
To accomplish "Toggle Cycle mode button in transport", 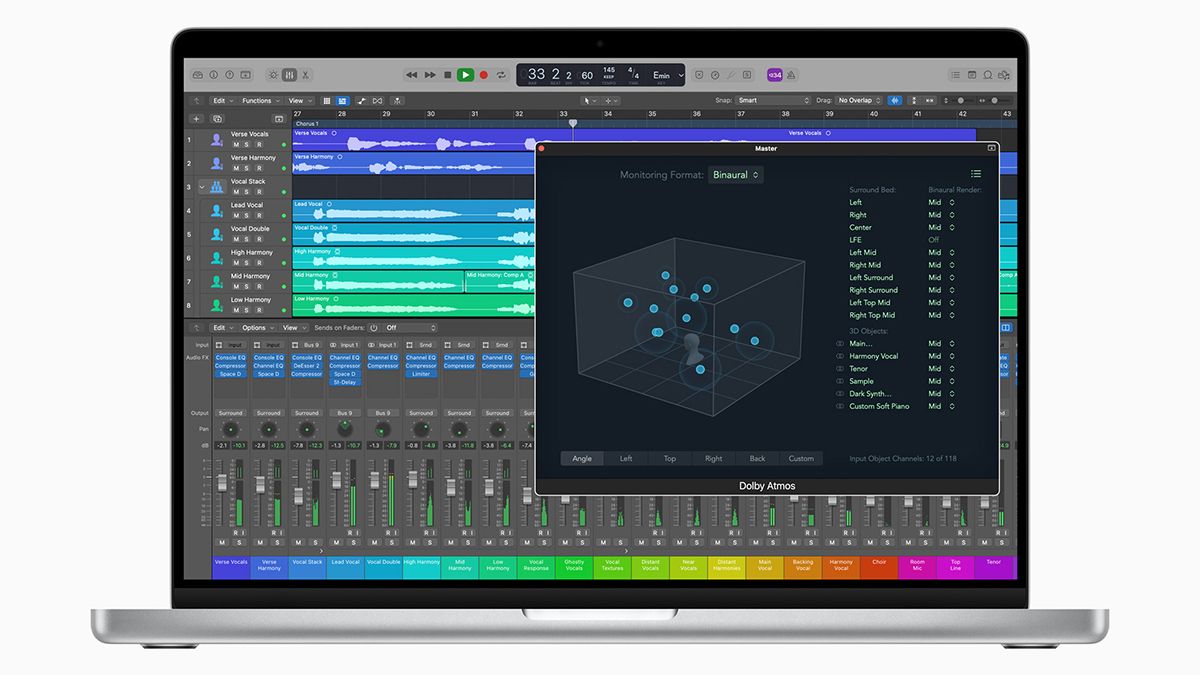I will pos(501,75).
